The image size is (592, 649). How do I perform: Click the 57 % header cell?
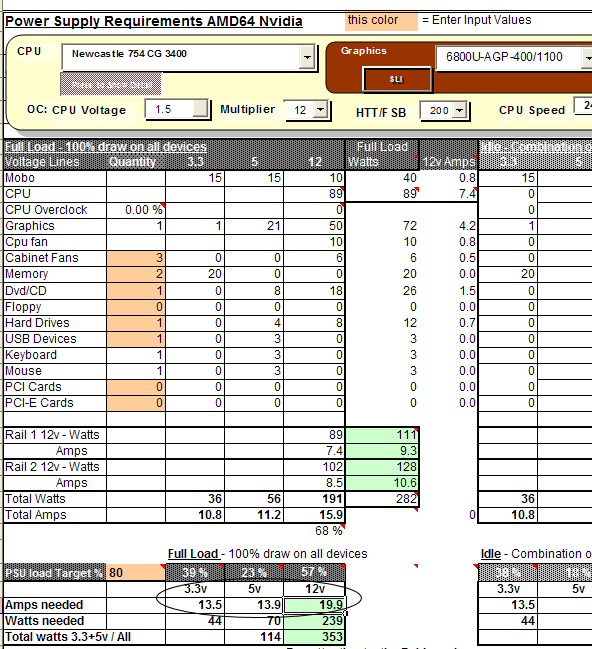[314, 573]
